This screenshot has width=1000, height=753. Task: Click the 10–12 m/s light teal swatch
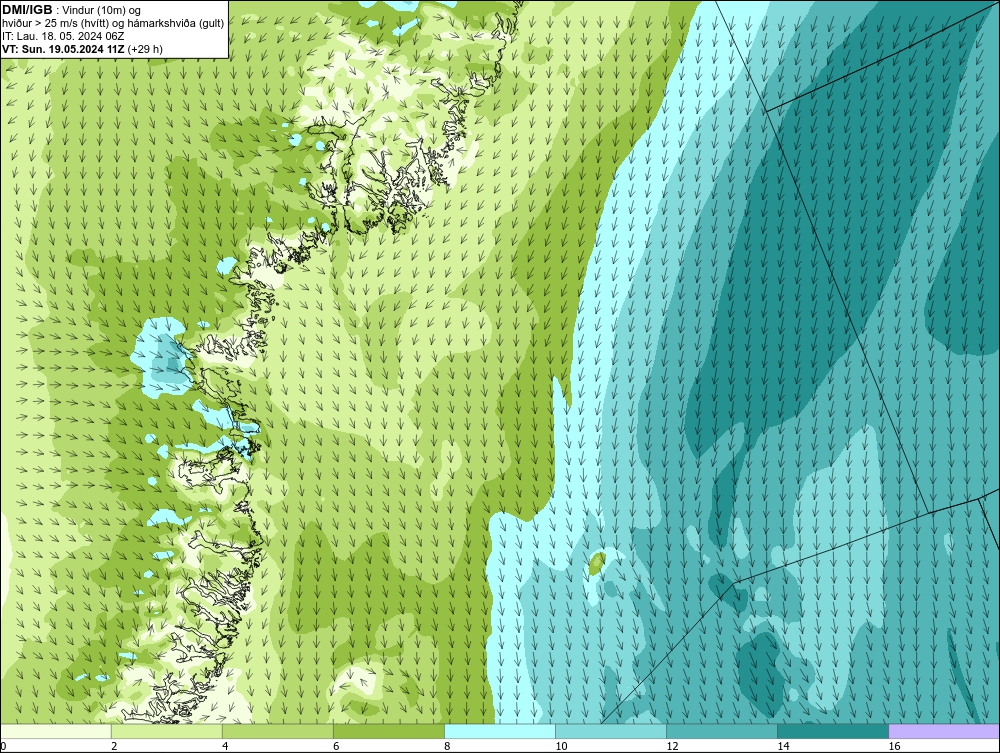(x=611, y=731)
